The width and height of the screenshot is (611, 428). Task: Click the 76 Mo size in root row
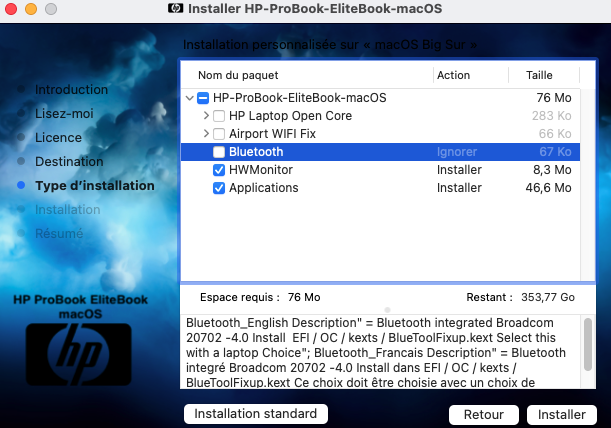click(554, 98)
